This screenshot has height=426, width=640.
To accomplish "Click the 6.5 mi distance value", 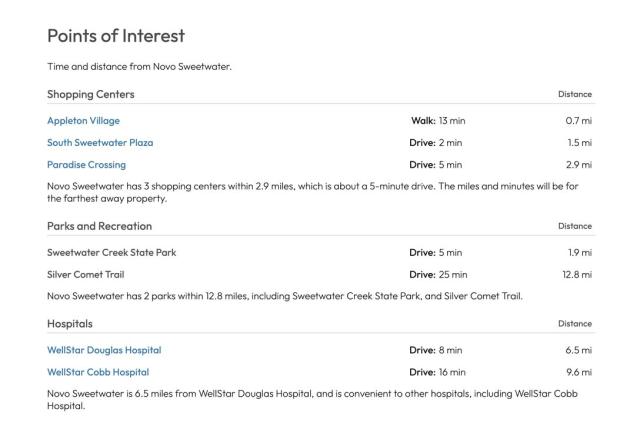I will click(x=579, y=350).
